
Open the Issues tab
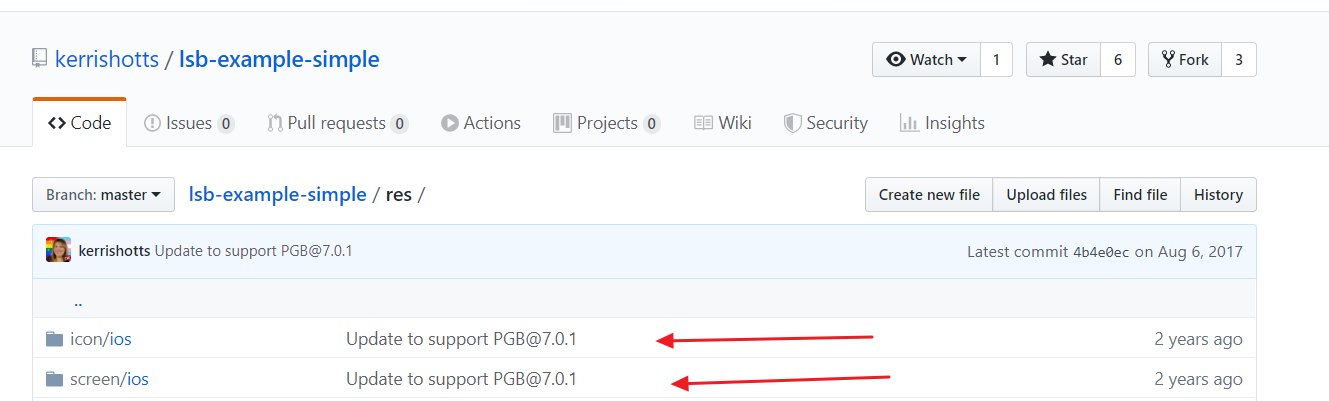[189, 123]
